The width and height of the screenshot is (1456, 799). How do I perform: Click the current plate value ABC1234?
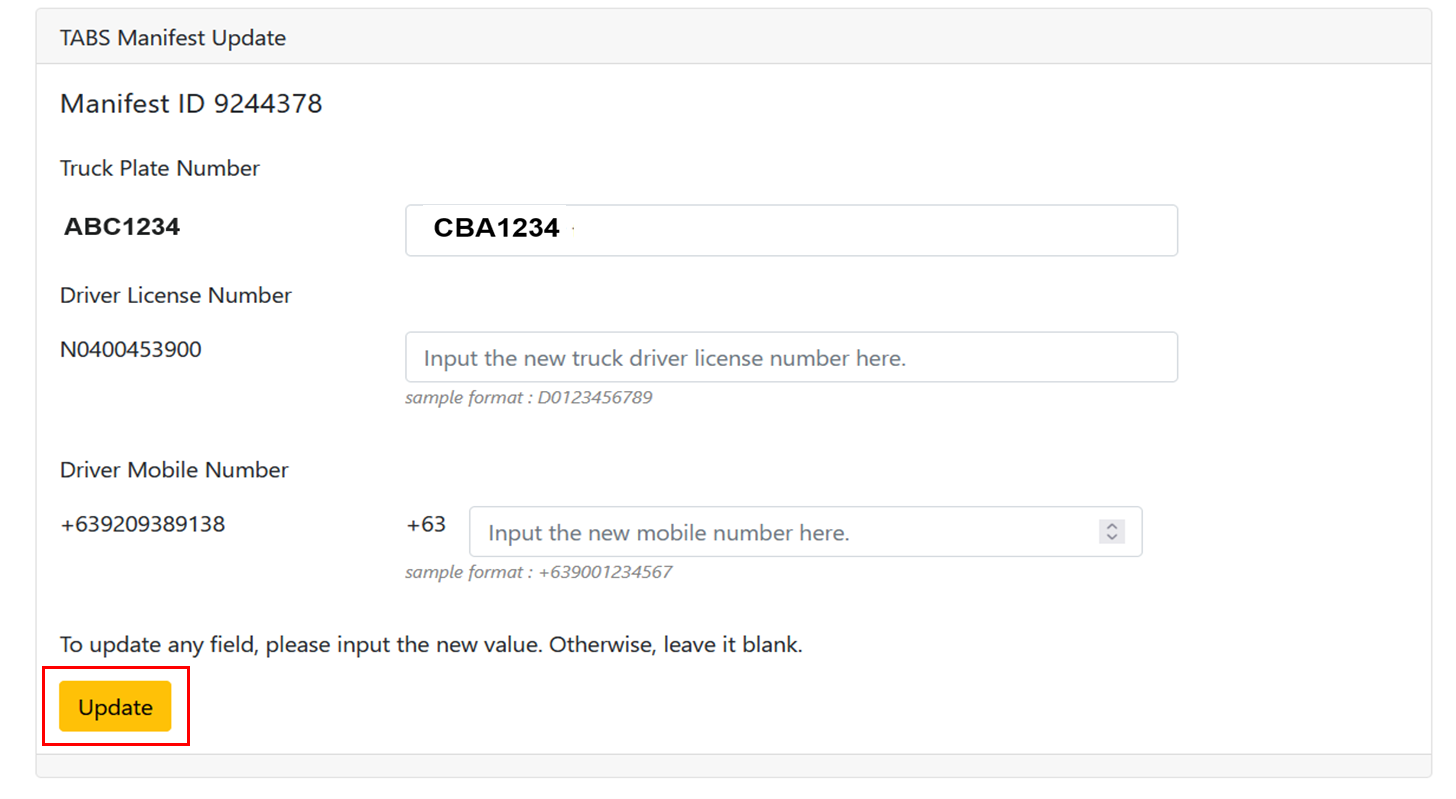coord(122,227)
